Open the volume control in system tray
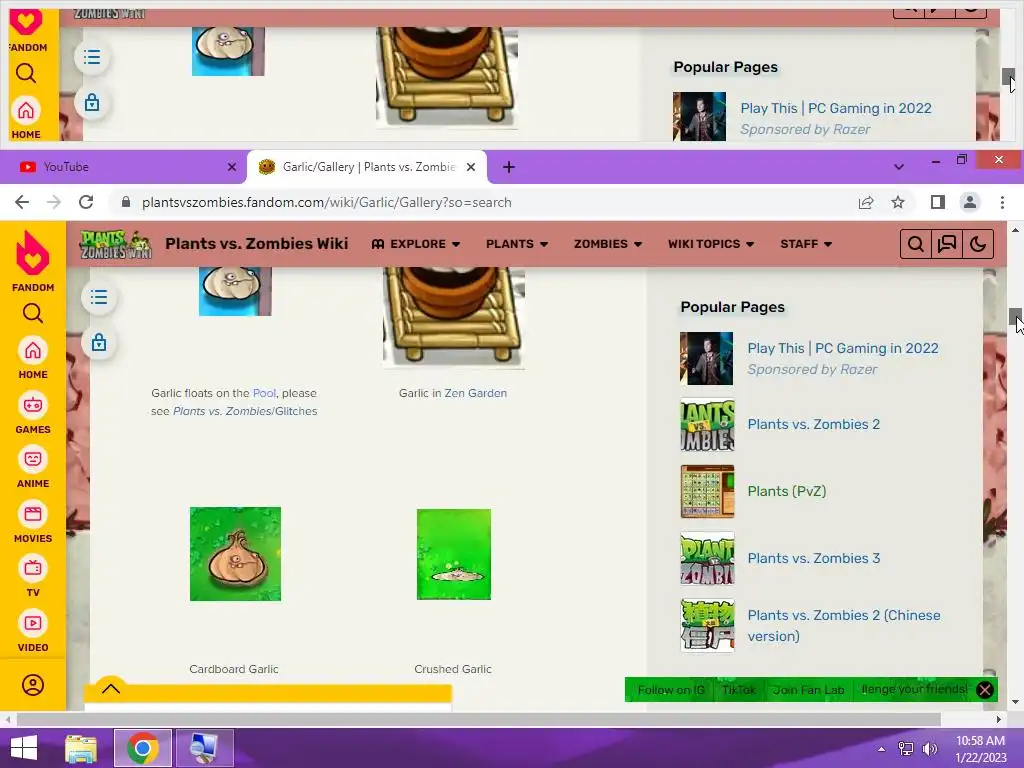Viewport: 1024px width, 768px height. pyautogui.click(x=930, y=749)
